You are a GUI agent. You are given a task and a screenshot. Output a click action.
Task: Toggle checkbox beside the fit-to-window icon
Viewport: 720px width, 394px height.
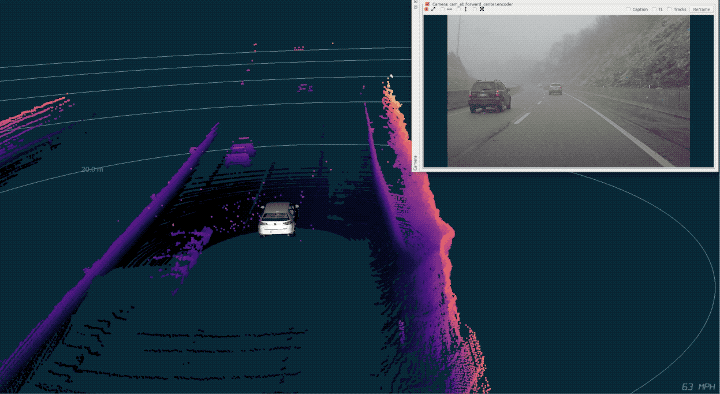474,9
